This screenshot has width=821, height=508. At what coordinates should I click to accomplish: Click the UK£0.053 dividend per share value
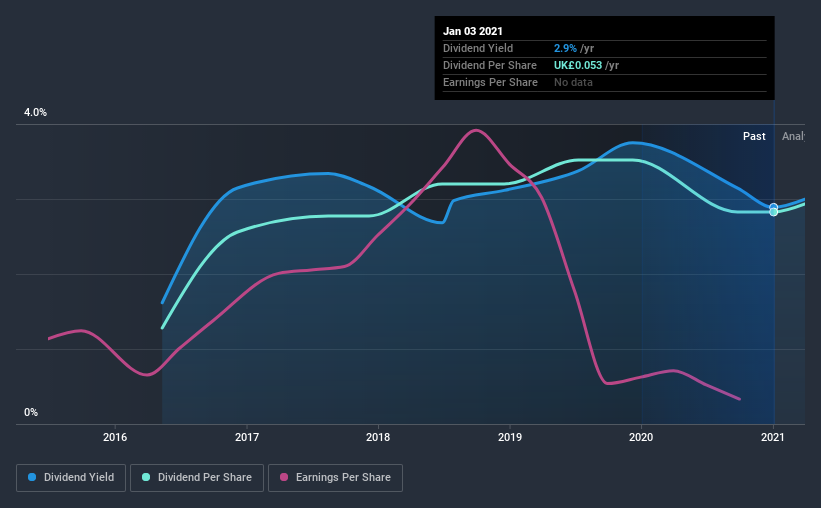pos(578,65)
